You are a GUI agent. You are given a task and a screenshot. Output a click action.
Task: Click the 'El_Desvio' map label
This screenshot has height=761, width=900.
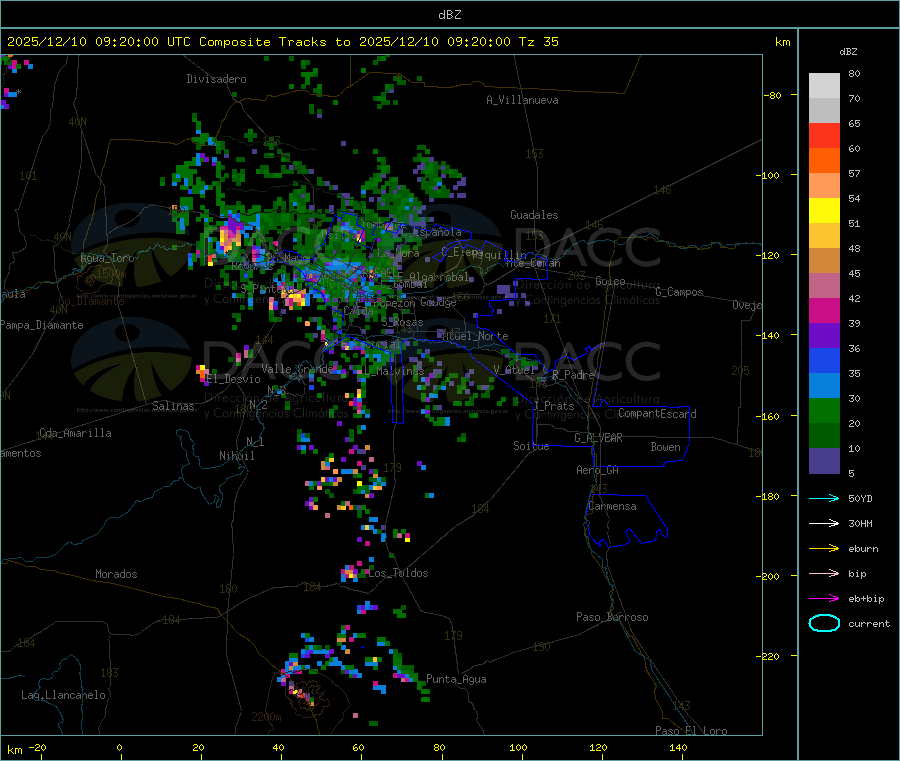(234, 379)
